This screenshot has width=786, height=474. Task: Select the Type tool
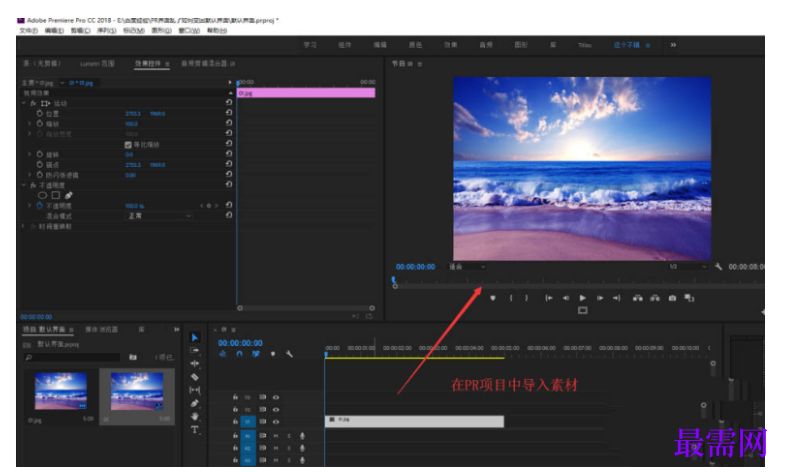194,429
